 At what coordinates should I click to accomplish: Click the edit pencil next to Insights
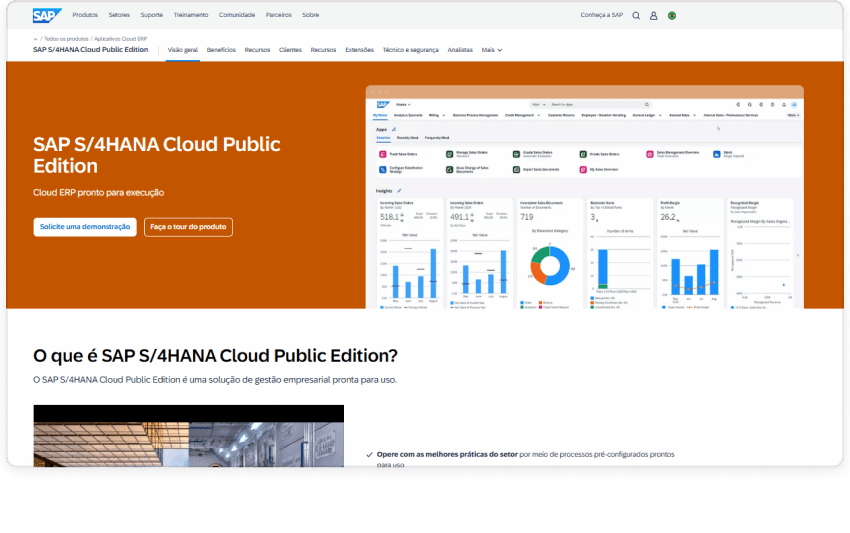(400, 191)
